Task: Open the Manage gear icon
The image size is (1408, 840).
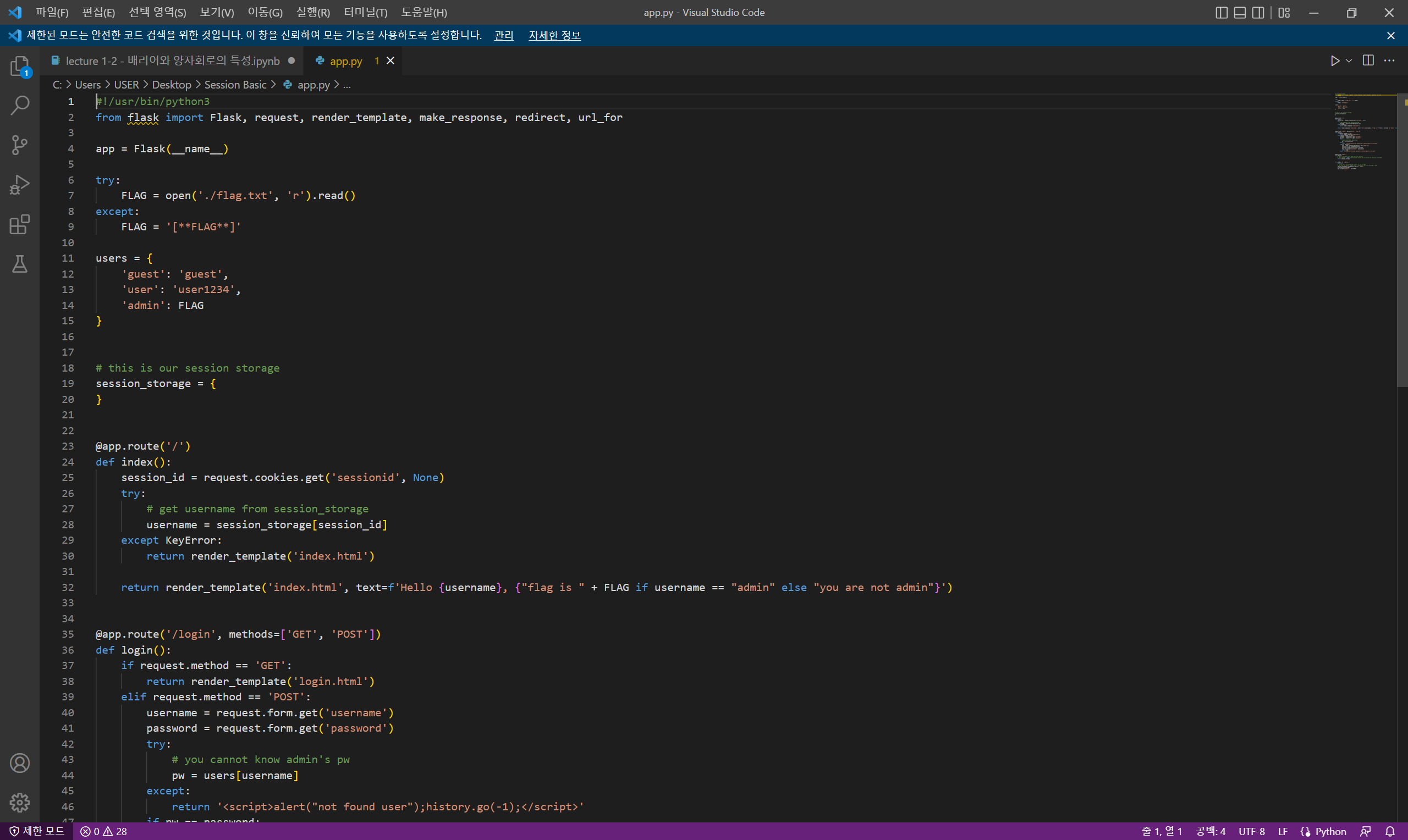Action: 20,802
